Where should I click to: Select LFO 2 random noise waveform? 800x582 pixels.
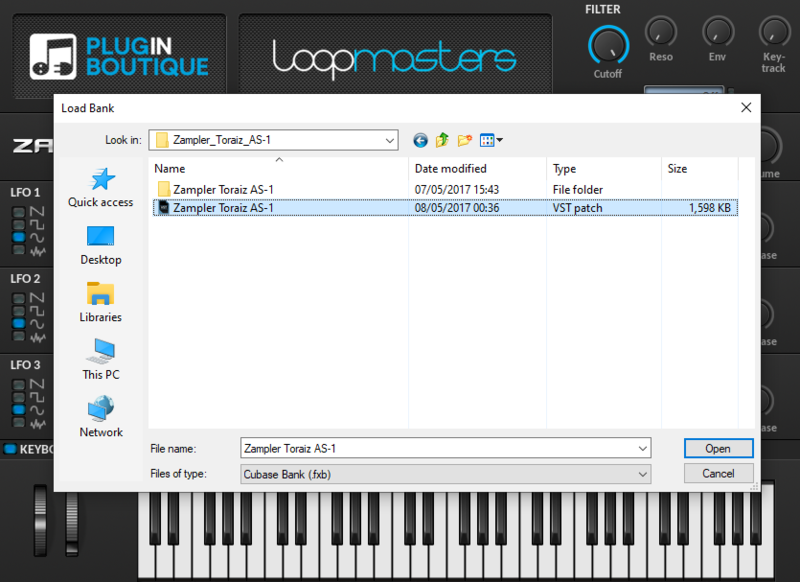tap(18, 336)
